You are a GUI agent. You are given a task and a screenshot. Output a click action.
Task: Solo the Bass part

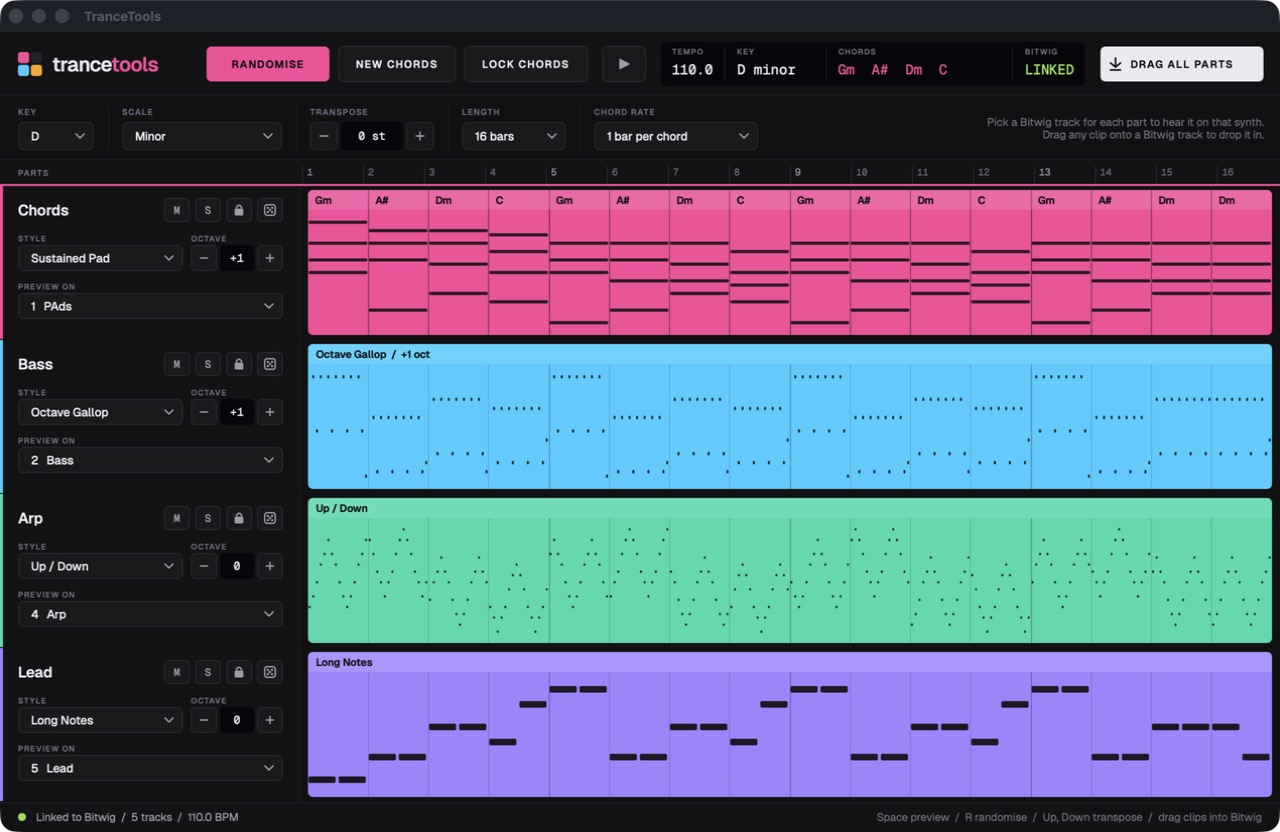click(x=207, y=364)
